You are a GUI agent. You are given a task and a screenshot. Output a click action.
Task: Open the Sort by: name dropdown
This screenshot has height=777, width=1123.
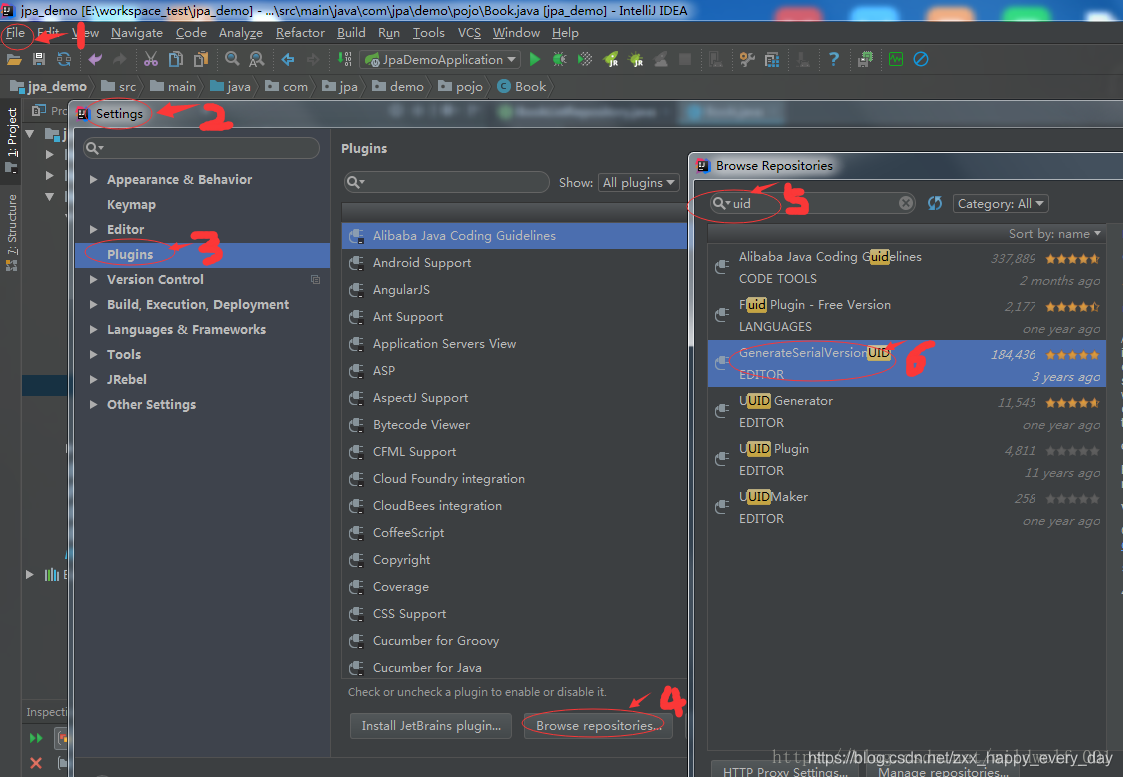1054,233
